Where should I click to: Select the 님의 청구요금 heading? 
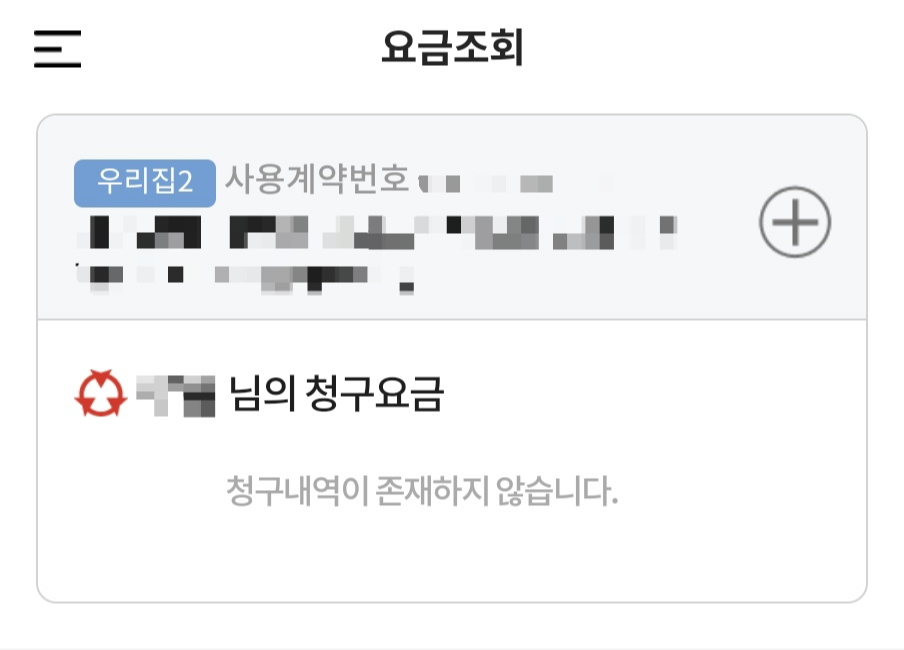click(337, 393)
